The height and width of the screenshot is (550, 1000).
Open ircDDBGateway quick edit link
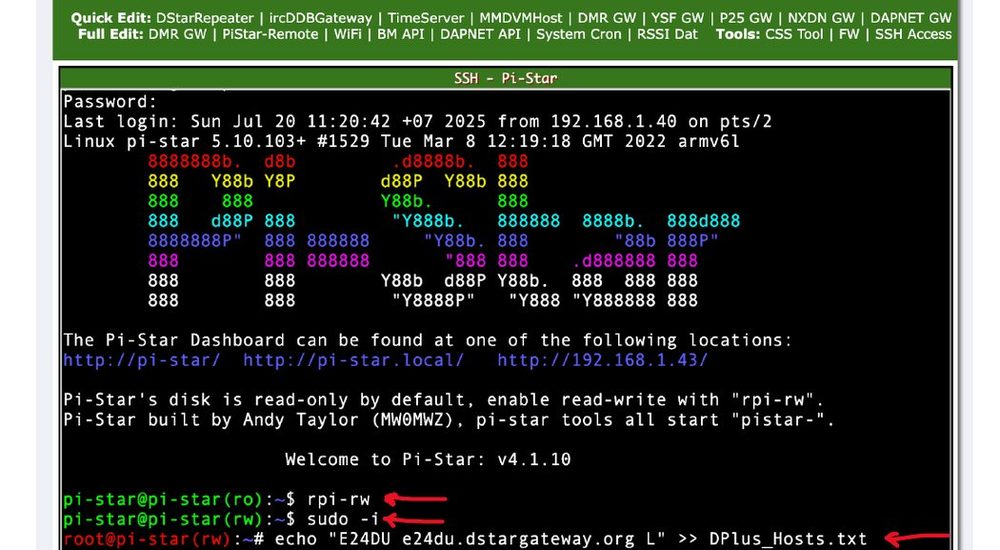pyautogui.click(x=320, y=19)
